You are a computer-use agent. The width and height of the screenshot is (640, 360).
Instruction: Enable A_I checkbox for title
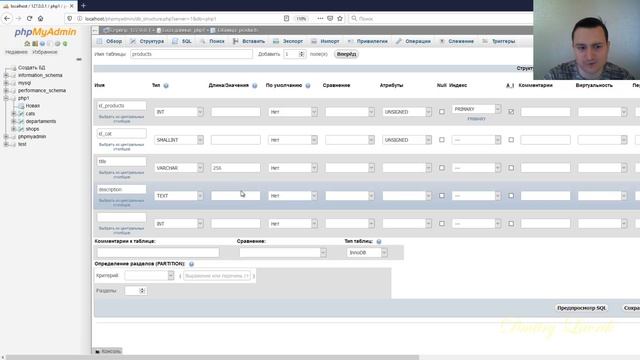coord(511,168)
